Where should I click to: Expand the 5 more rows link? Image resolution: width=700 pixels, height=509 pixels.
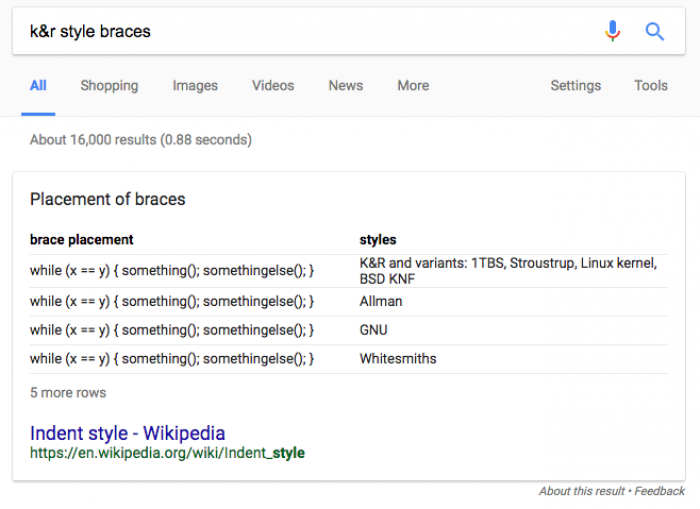click(x=68, y=392)
